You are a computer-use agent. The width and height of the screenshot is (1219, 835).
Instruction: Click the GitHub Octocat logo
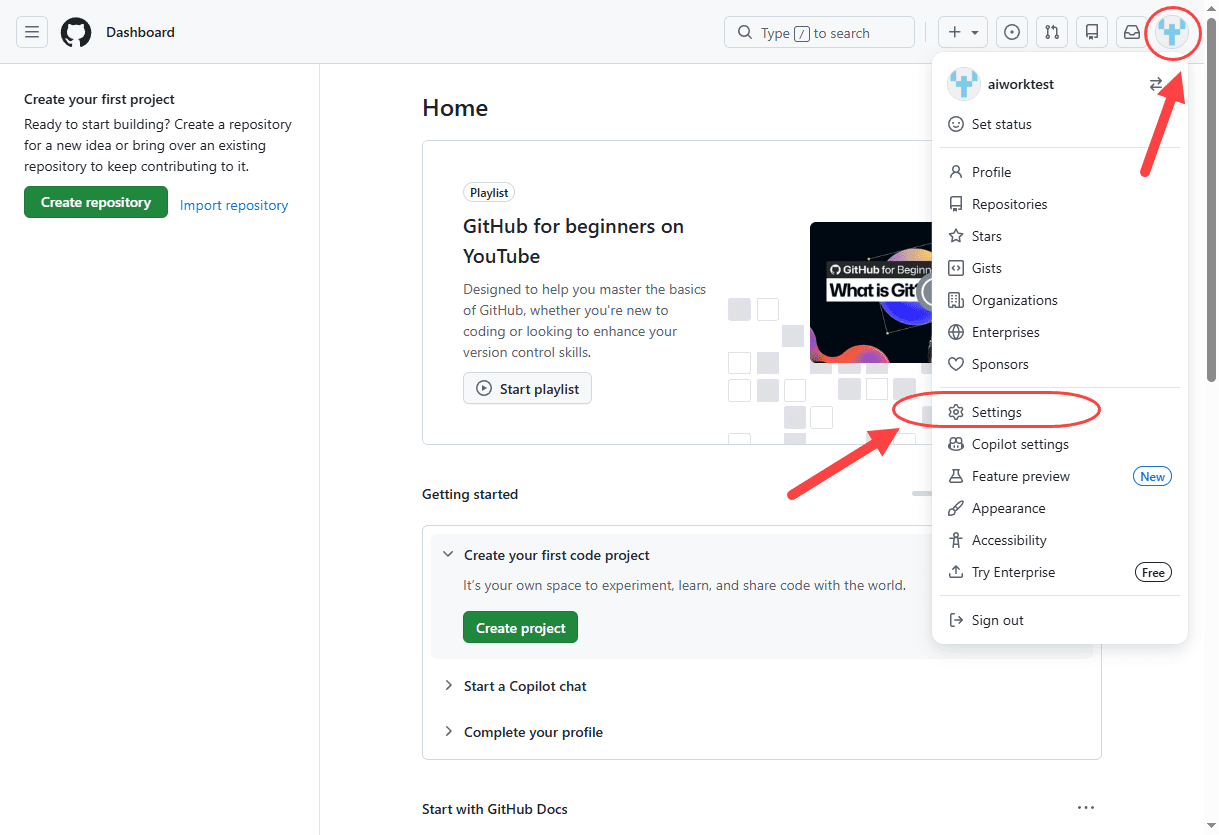tap(76, 32)
